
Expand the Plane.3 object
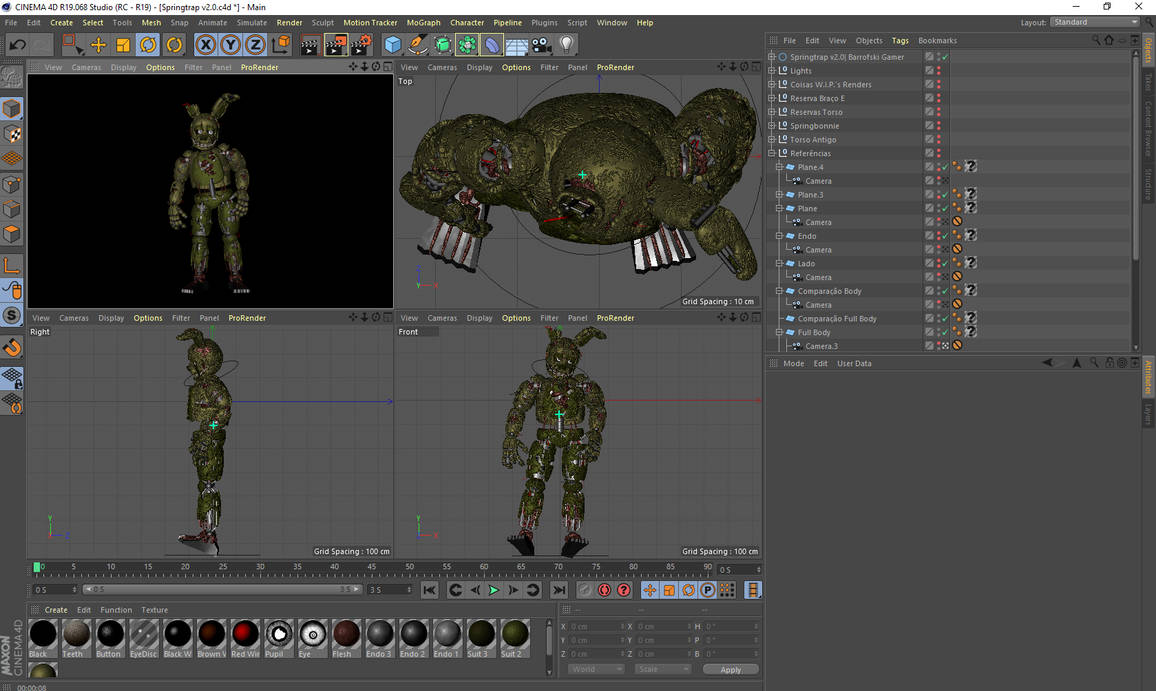779,195
